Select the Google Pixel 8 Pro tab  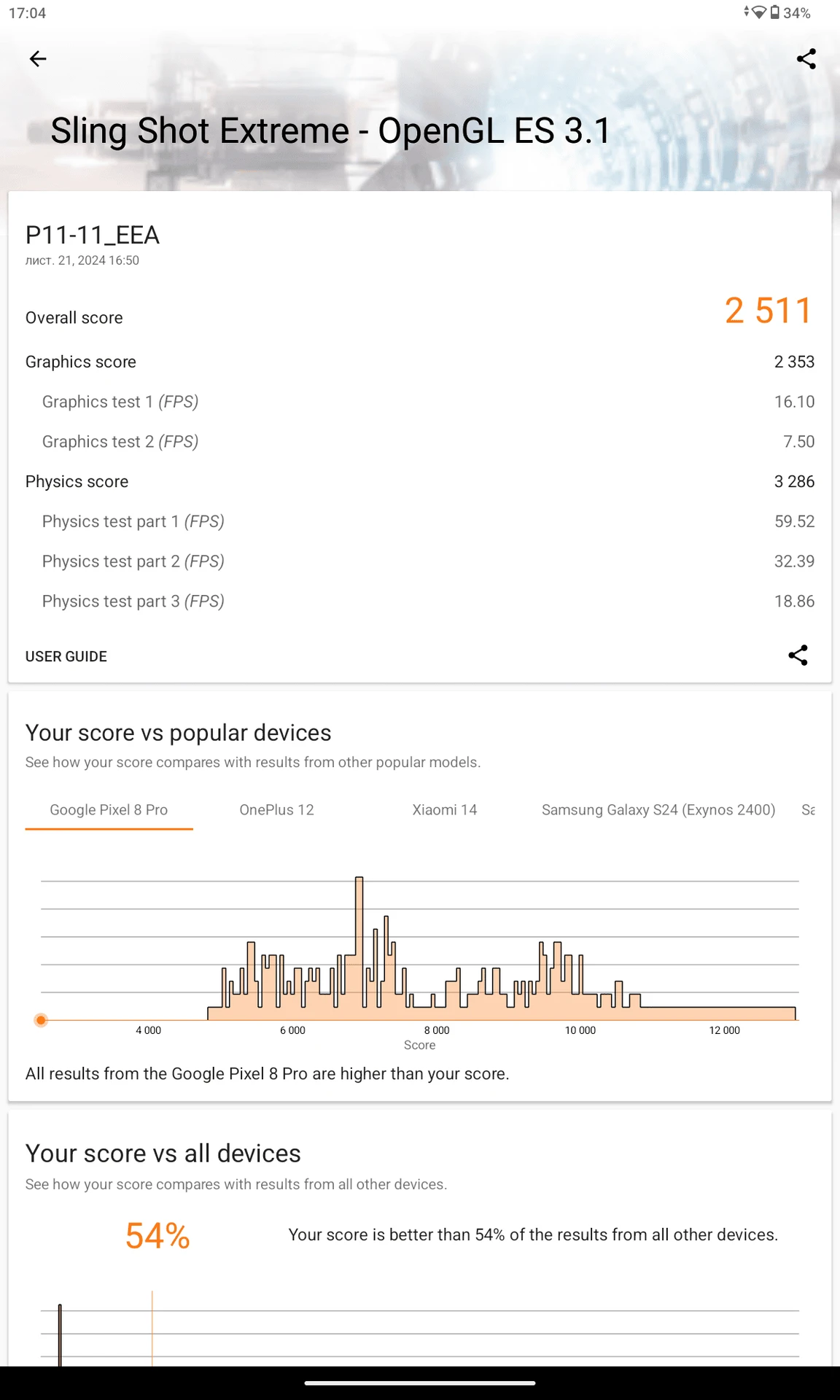(x=109, y=810)
